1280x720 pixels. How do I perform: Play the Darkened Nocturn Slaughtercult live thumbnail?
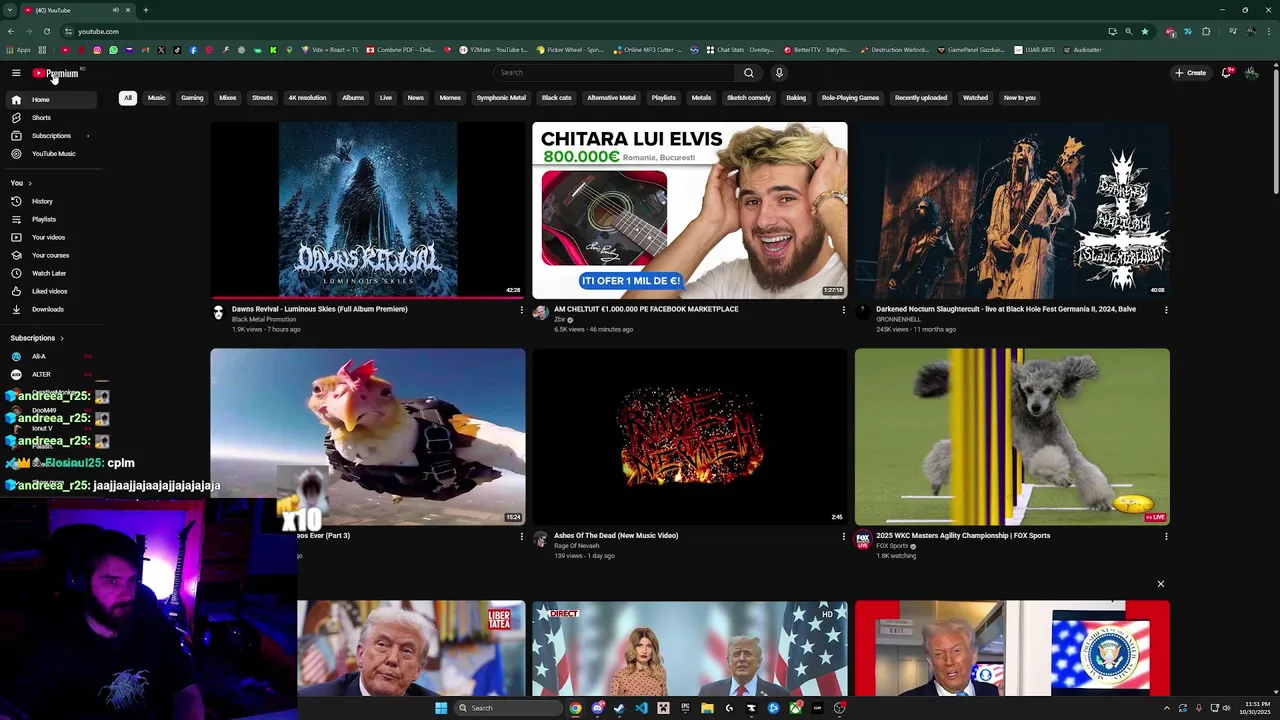(1012, 211)
